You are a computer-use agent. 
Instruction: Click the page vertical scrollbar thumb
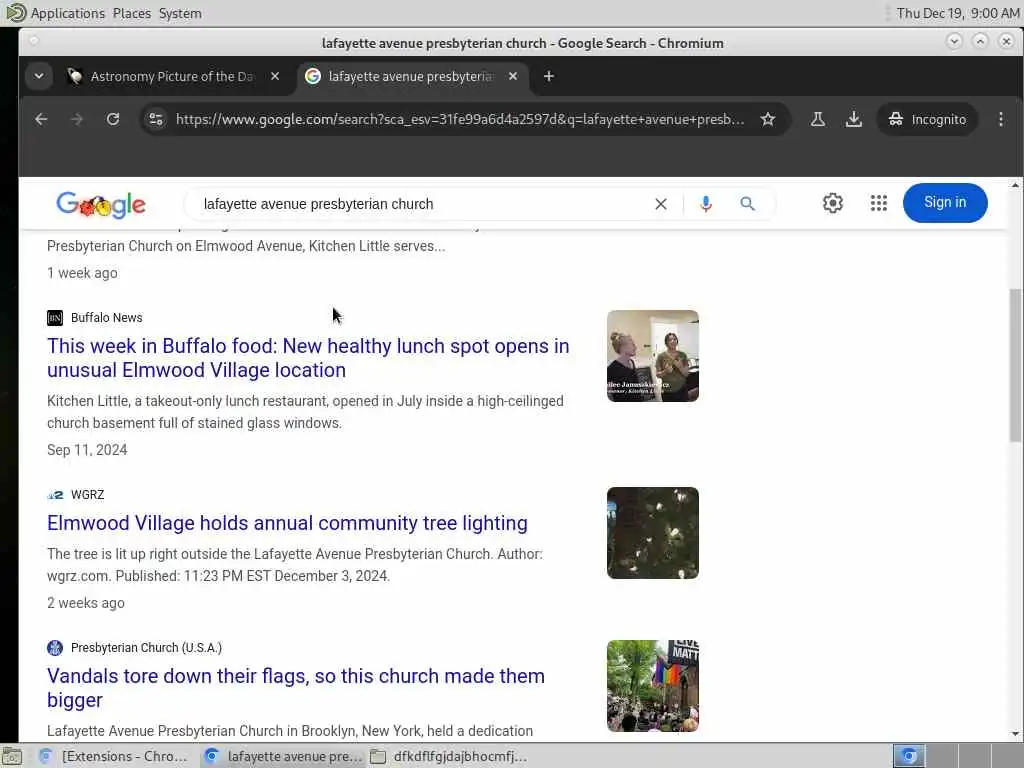pos(1015,366)
